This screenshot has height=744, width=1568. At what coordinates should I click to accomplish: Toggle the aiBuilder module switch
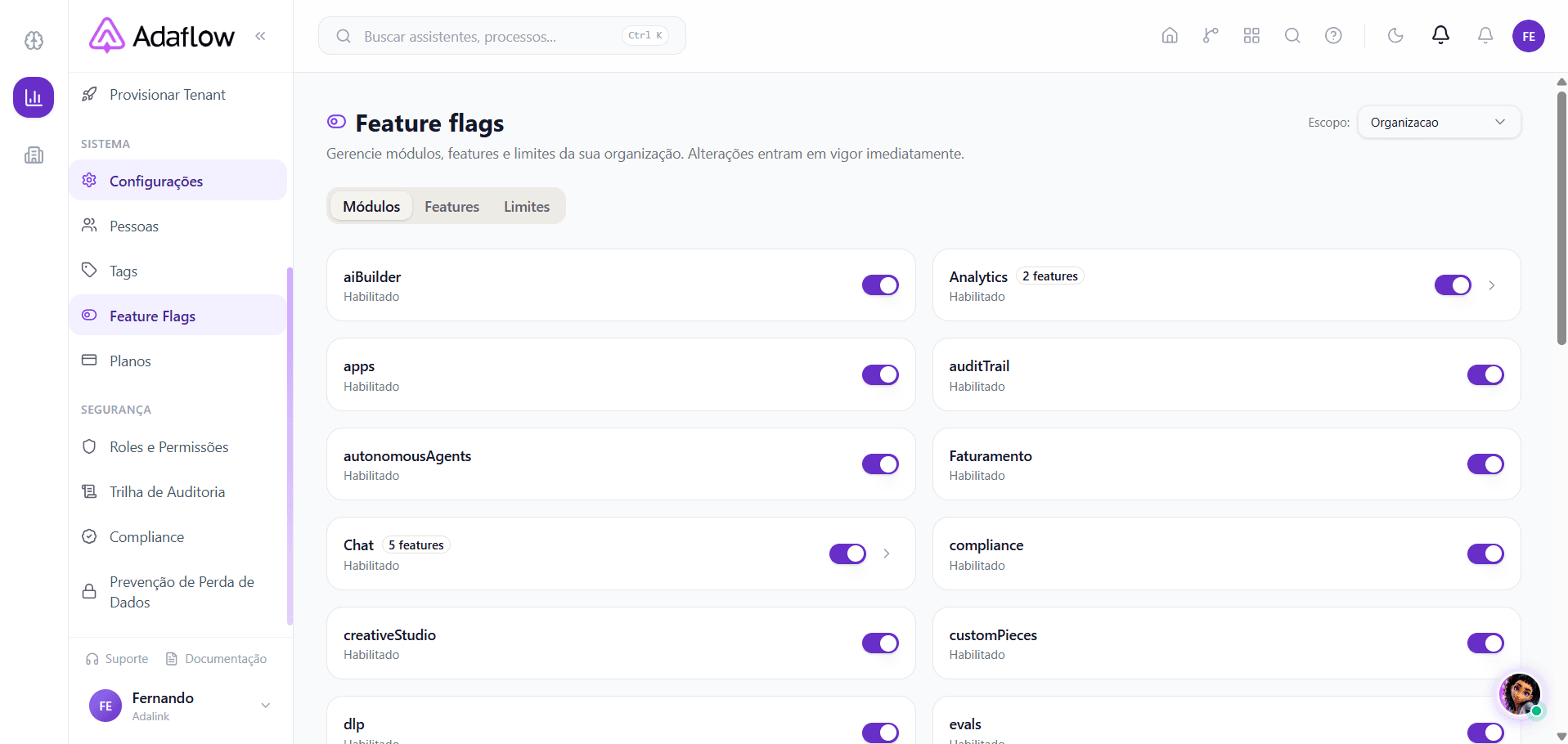pos(880,285)
